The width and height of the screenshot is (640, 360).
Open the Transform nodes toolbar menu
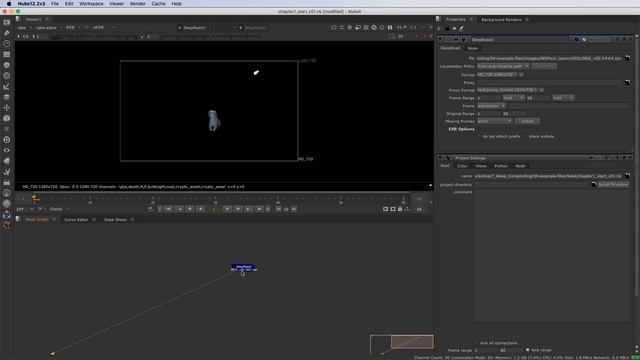pos(7,107)
